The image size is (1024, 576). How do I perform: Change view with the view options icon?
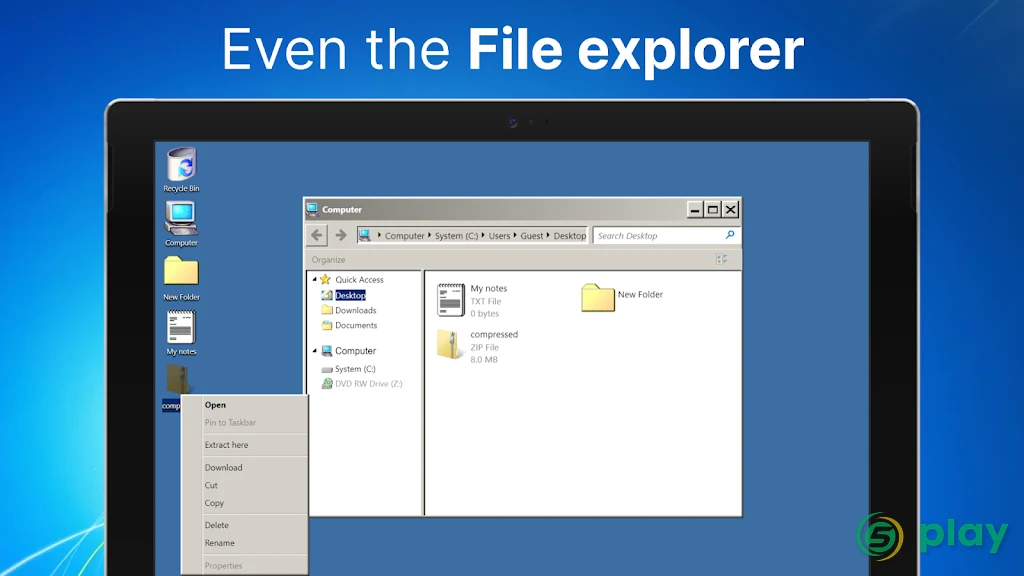[x=722, y=259]
